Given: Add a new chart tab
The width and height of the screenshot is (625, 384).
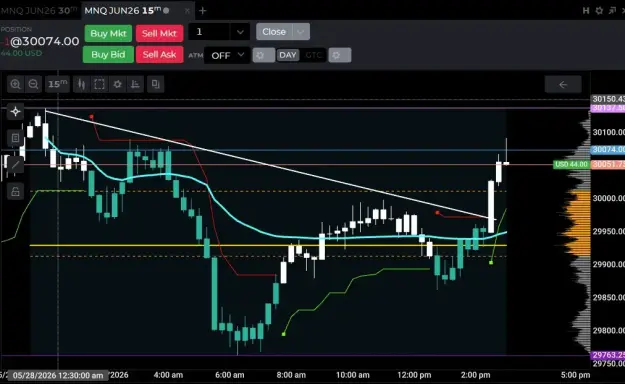Looking at the screenshot, I should (202, 11).
